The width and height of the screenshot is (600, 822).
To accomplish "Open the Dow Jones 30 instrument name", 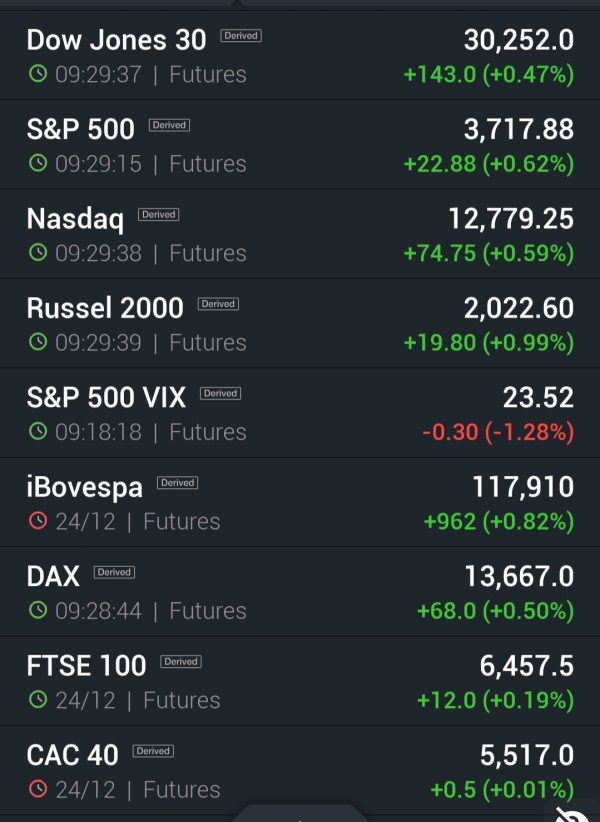I will pyautogui.click(x=116, y=40).
